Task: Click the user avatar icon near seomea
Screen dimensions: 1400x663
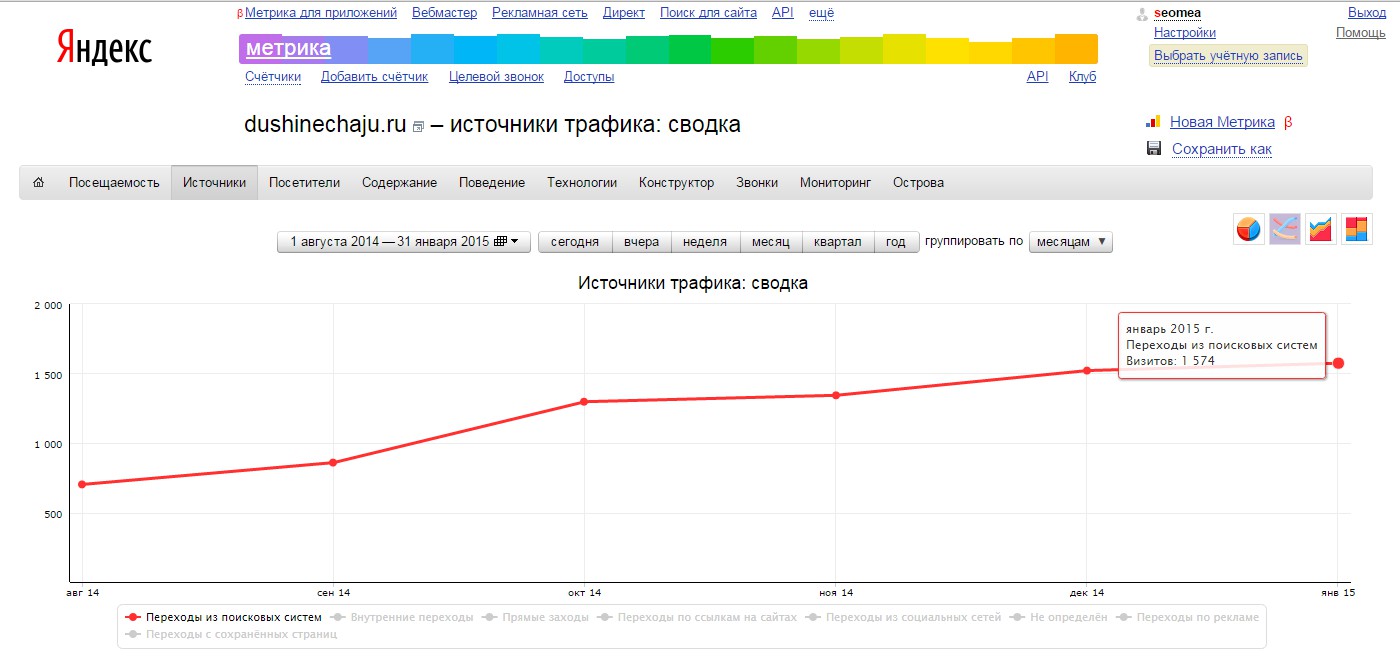Action: pos(1142,14)
